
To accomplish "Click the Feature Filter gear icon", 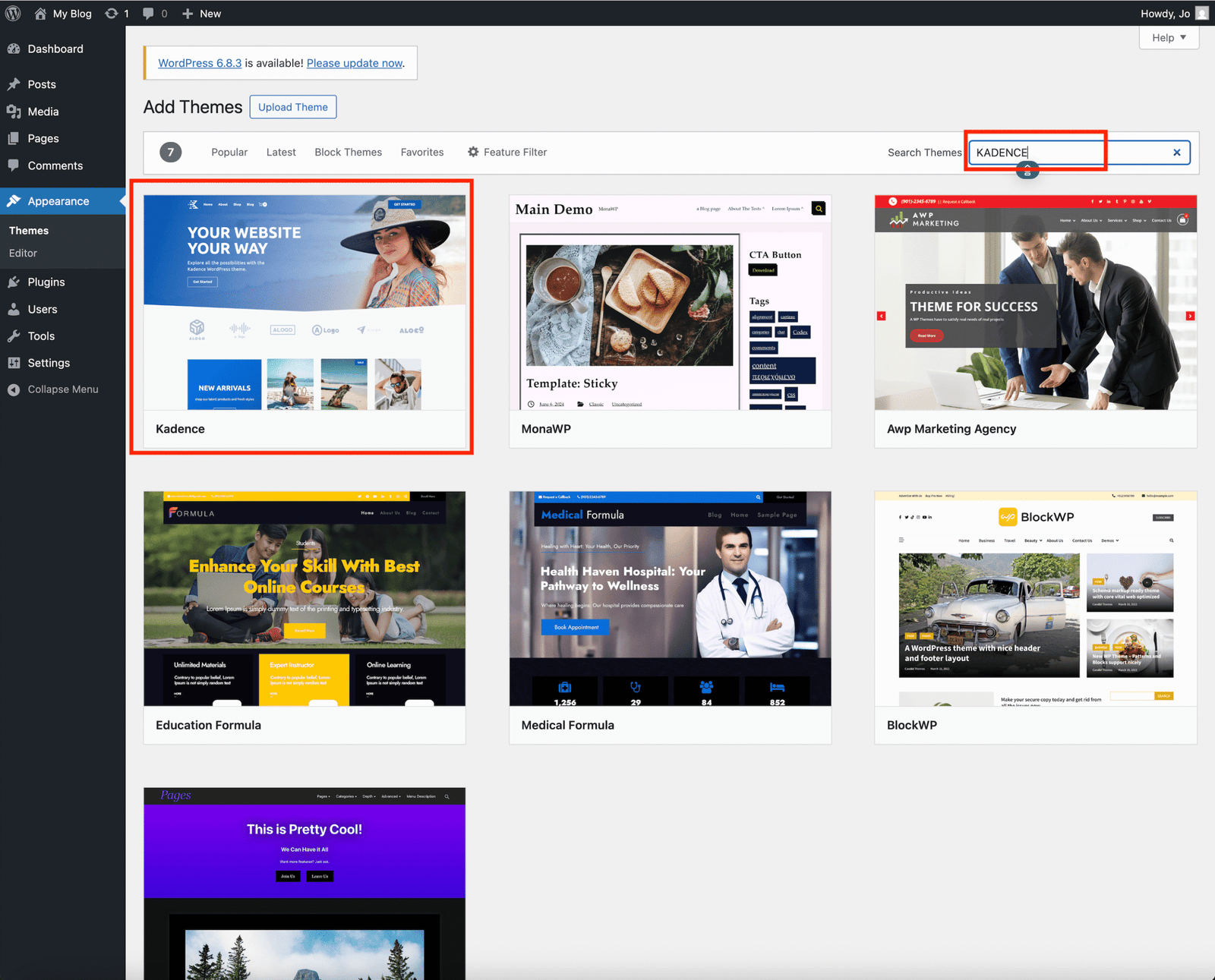I will pyautogui.click(x=473, y=152).
